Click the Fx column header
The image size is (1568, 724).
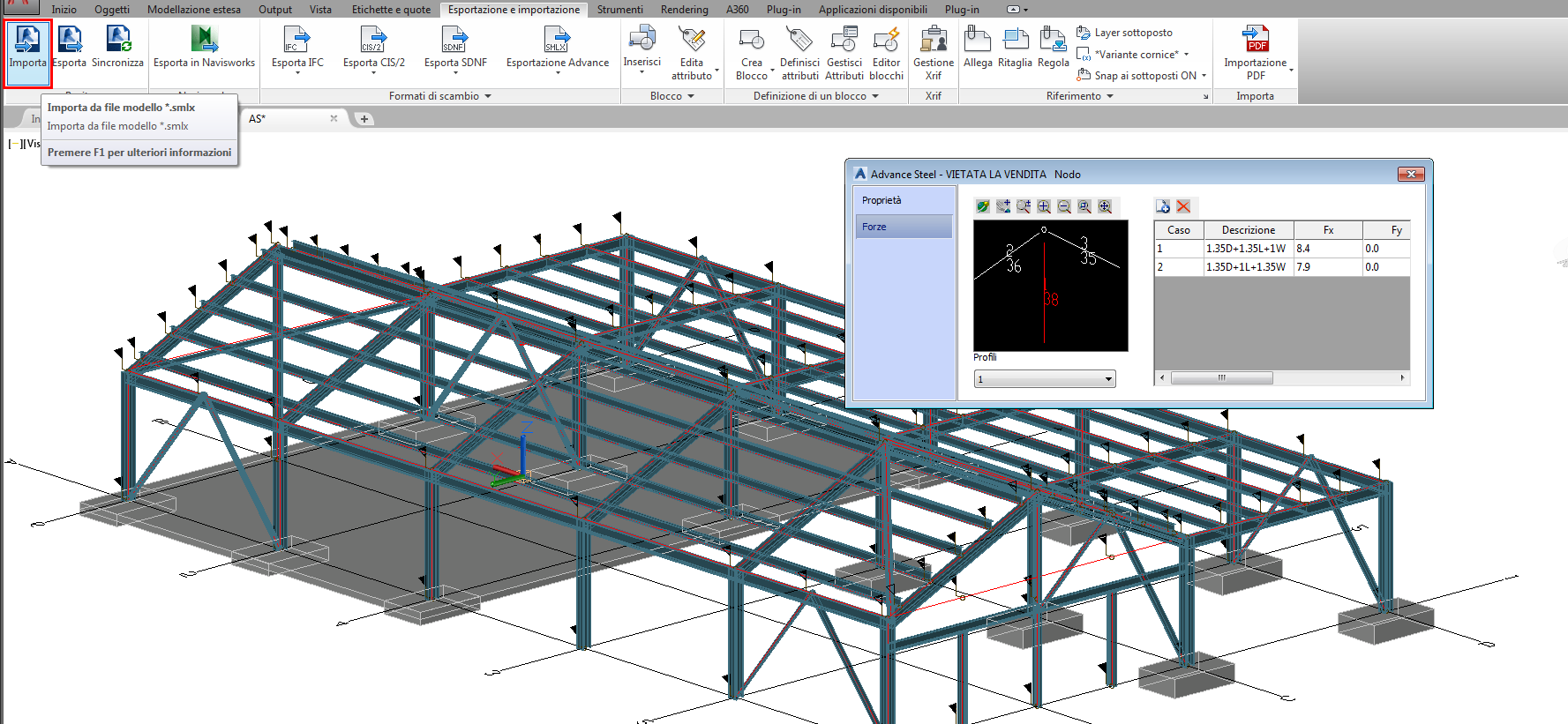1328,230
